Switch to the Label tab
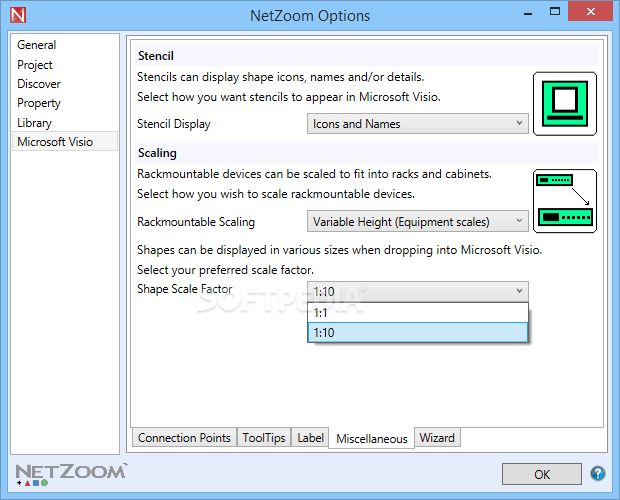This screenshot has height=500, width=620. point(310,438)
